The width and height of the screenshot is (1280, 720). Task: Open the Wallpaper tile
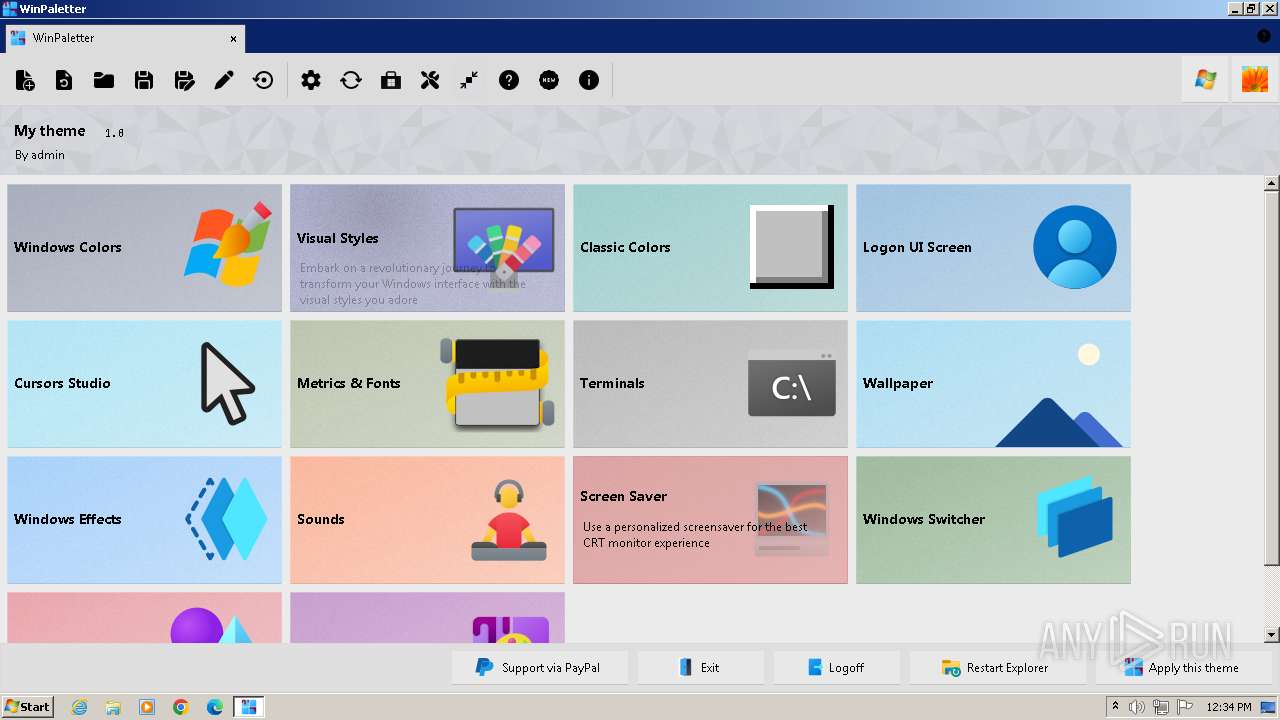(993, 384)
